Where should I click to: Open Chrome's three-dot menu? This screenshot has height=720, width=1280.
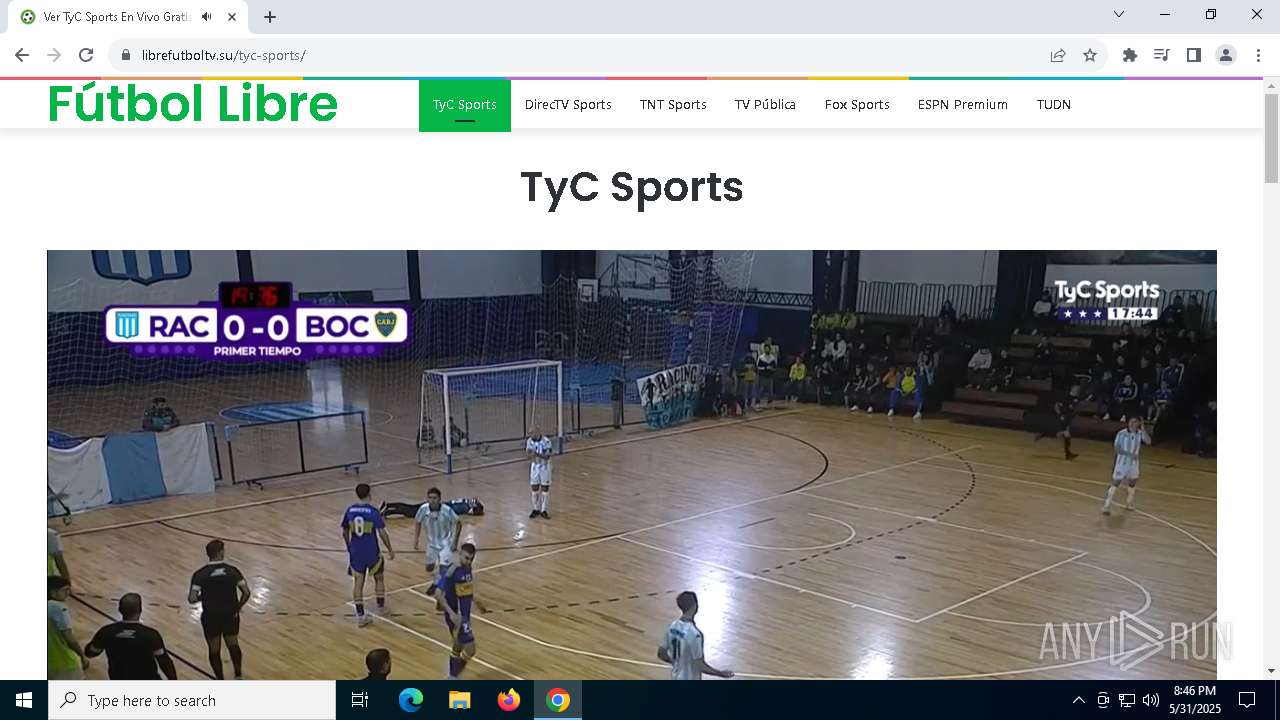(x=1258, y=55)
